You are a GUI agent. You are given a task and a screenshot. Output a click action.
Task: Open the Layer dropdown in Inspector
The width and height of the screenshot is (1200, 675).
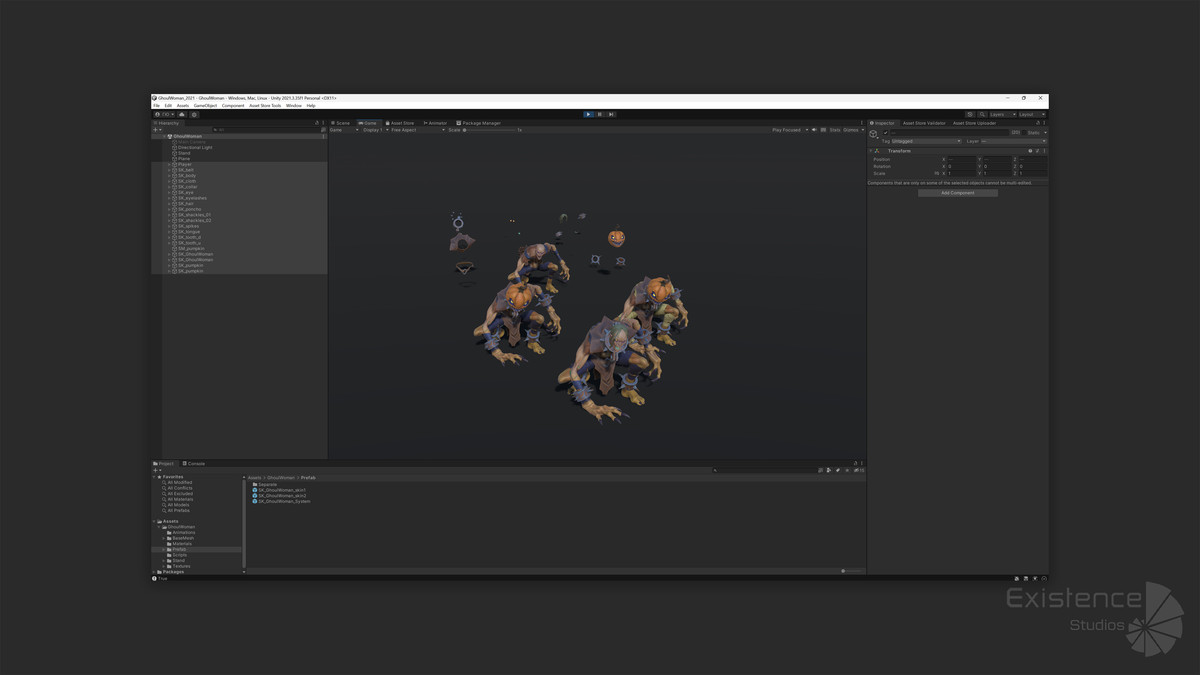point(1012,141)
